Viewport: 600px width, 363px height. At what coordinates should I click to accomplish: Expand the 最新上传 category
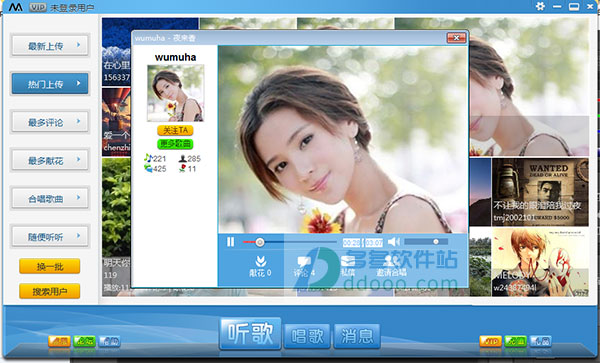50,46
